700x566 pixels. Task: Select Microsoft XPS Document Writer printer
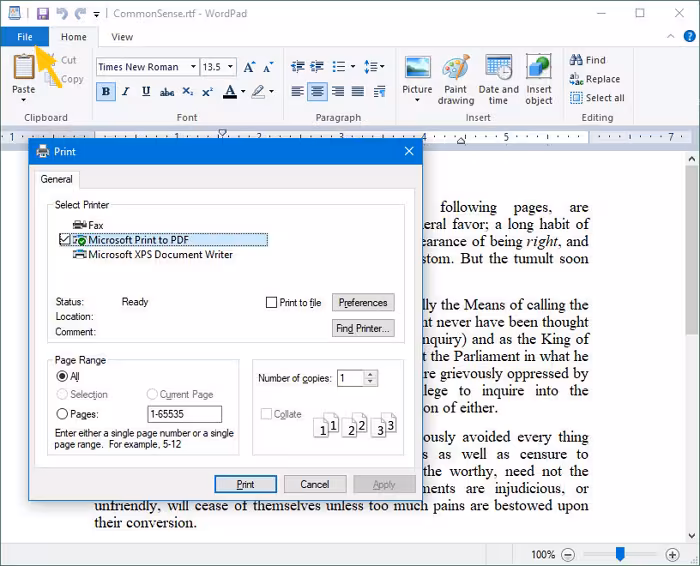[153, 255]
